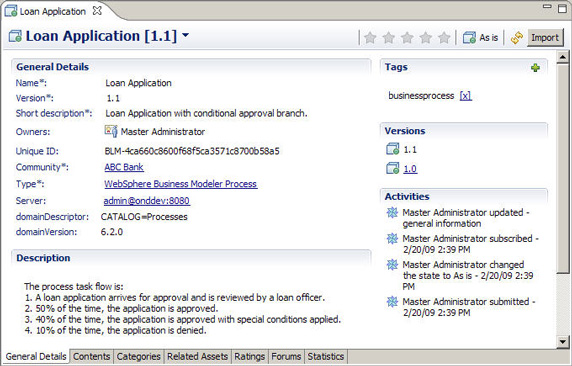The width and height of the screenshot is (572, 366).
Task: Click the activity icon for Master Administrator submitted
Action: (392, 301)
